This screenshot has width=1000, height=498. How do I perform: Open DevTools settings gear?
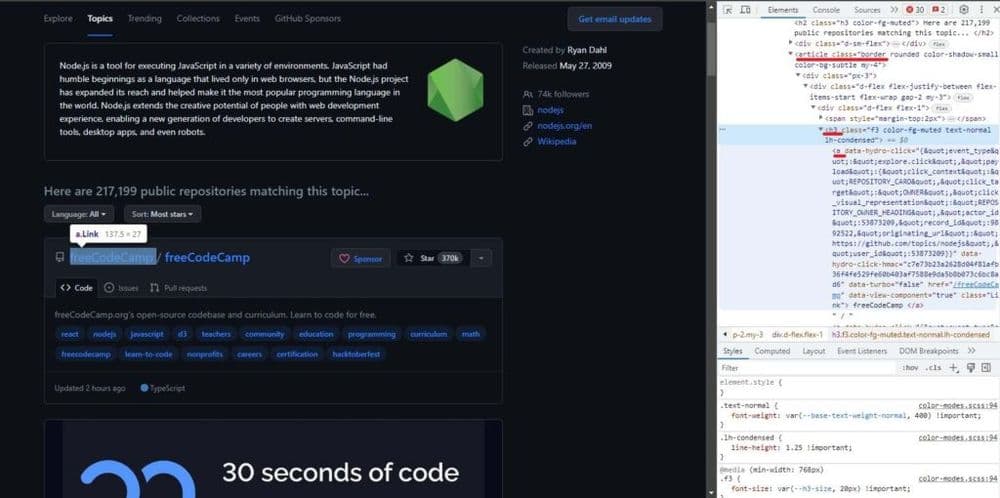(964, 10)
